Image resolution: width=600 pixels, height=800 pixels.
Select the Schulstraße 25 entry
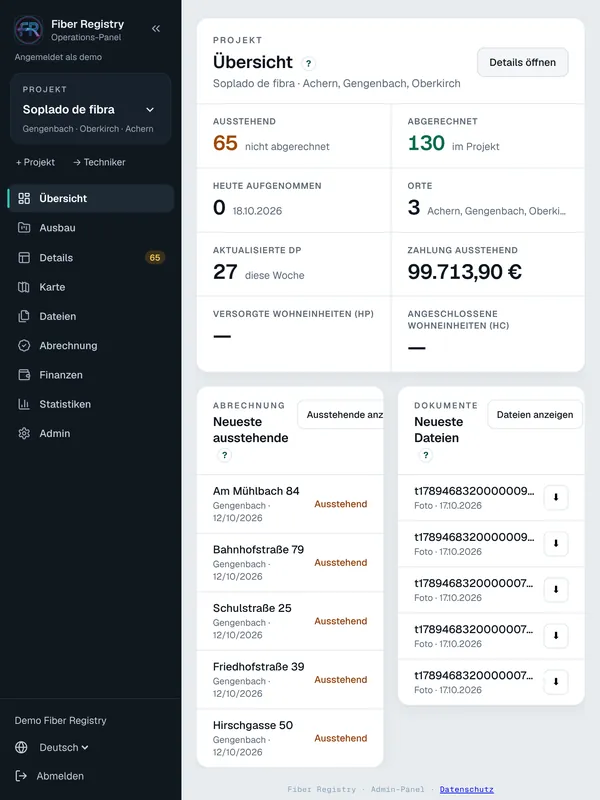pyautogui.click(x=290, y=621)
